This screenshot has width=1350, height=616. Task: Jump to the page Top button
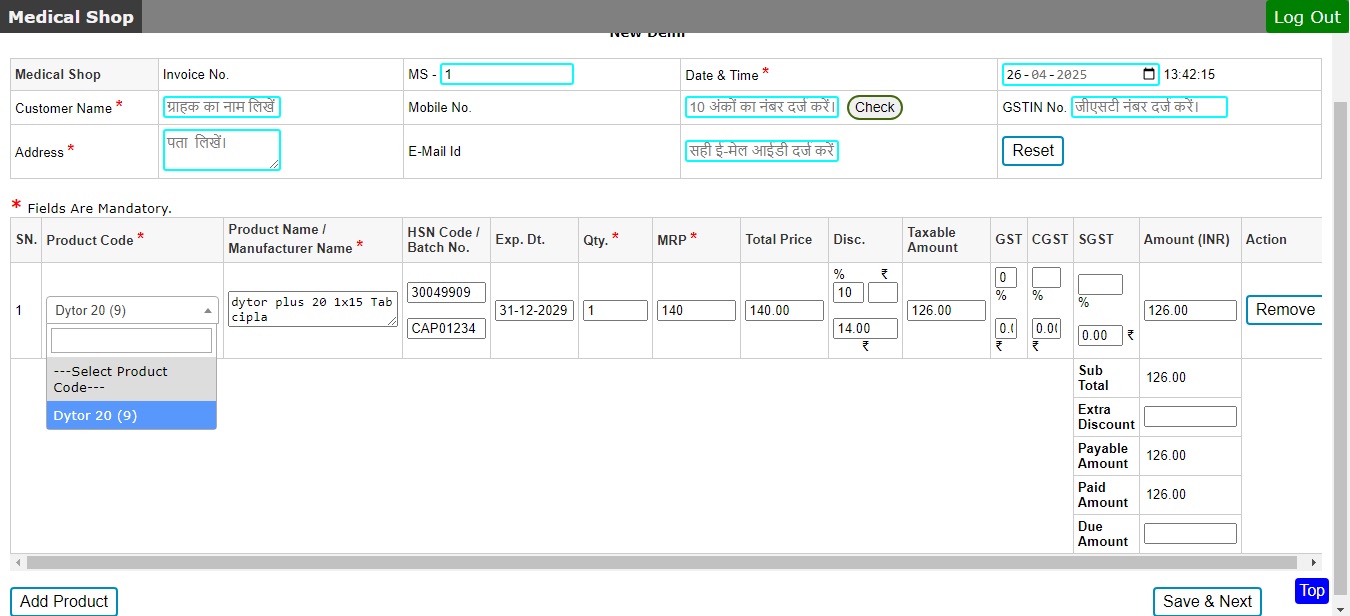click(1312, 591)
